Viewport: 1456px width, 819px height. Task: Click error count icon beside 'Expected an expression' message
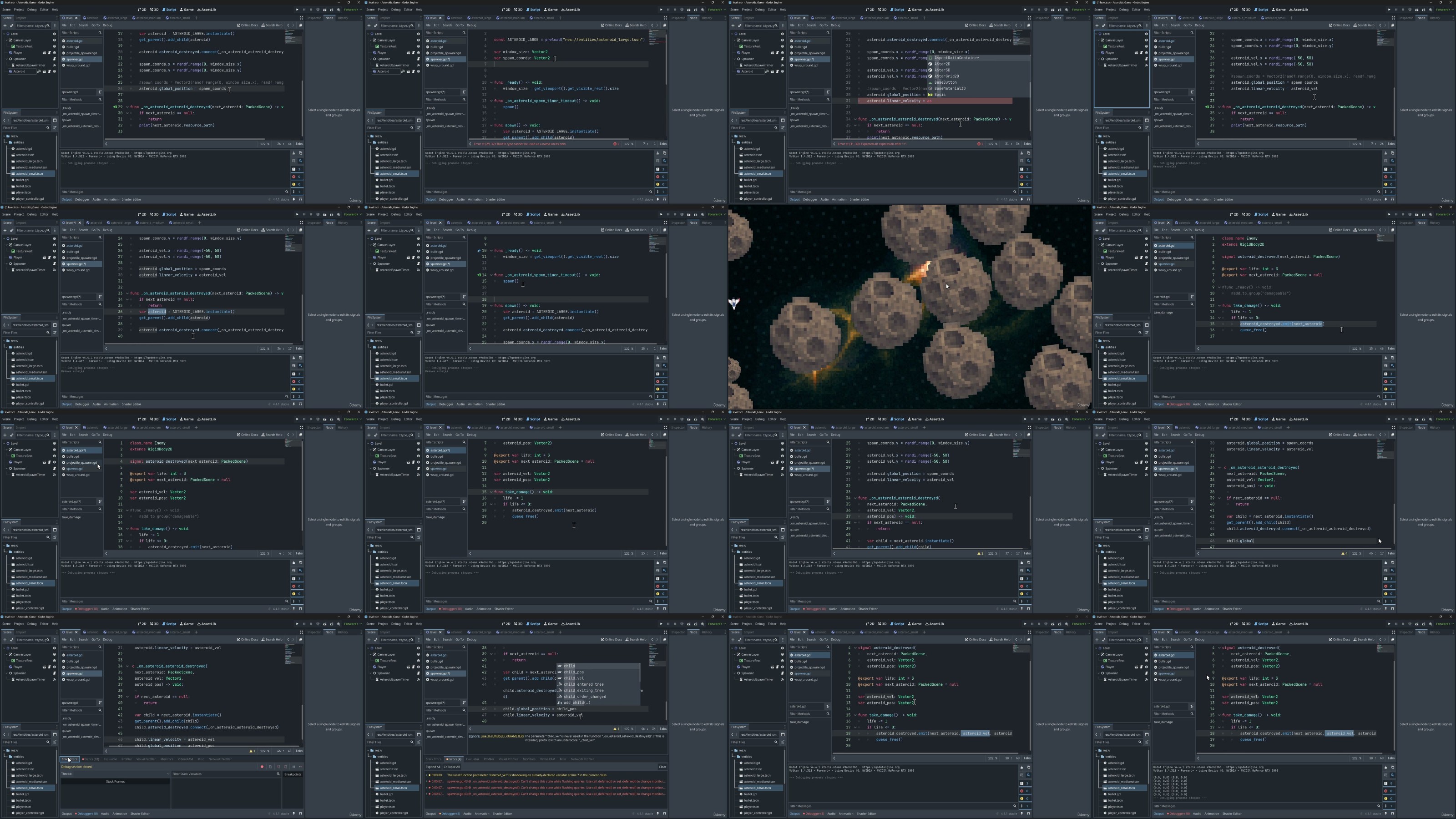point(978,144)
